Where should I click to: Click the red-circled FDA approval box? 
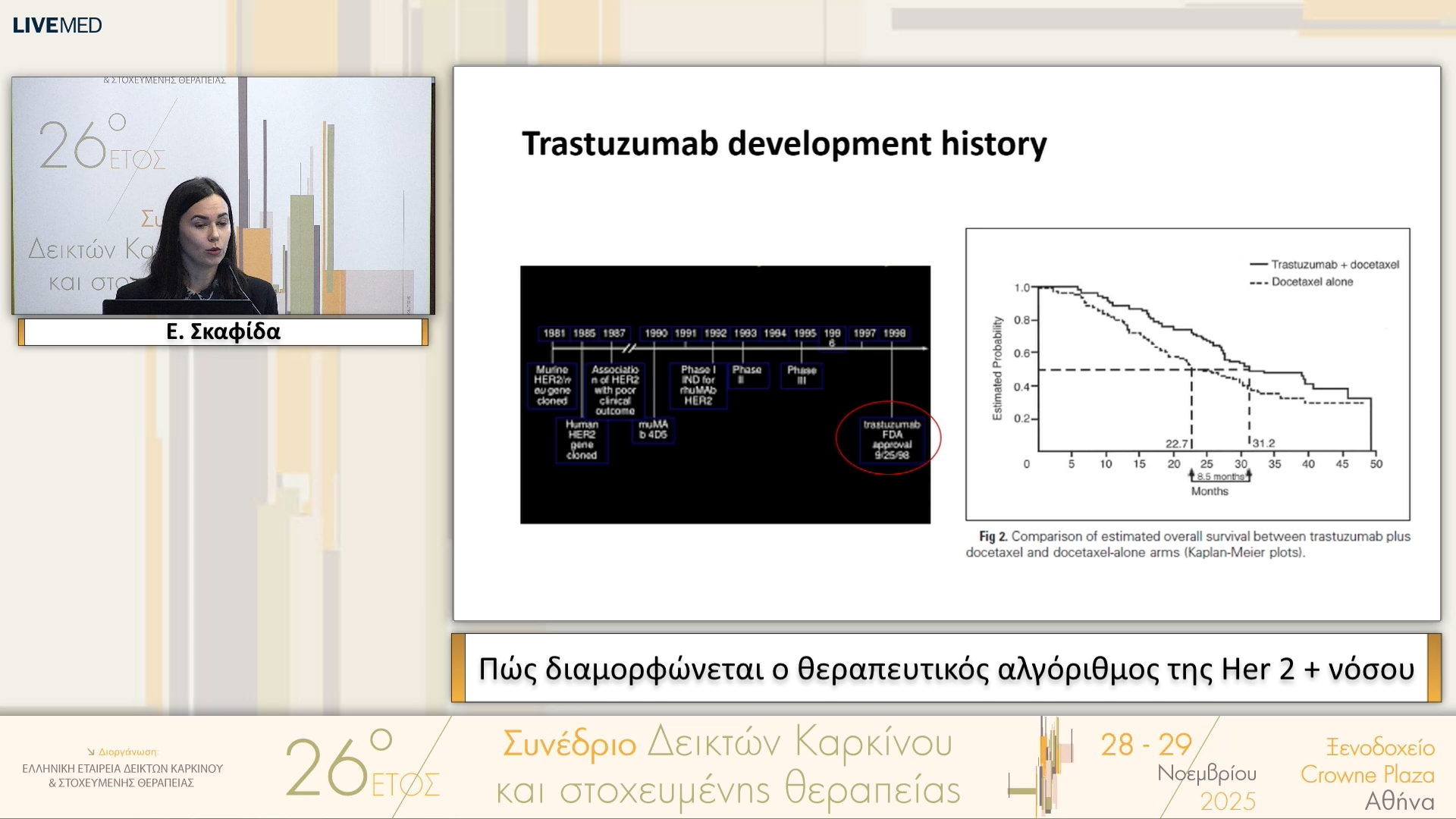coord(891,440)
